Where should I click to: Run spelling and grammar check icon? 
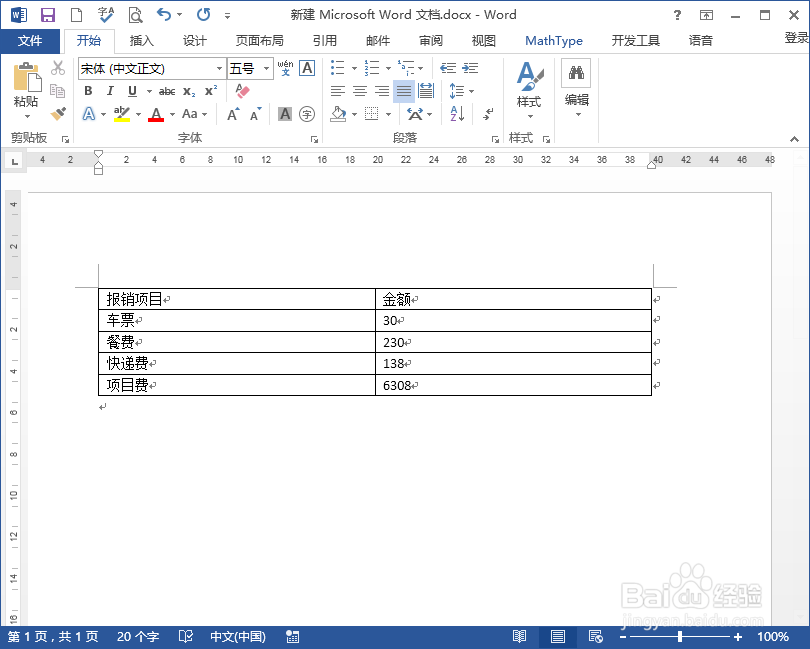click(x=105, y=15)
